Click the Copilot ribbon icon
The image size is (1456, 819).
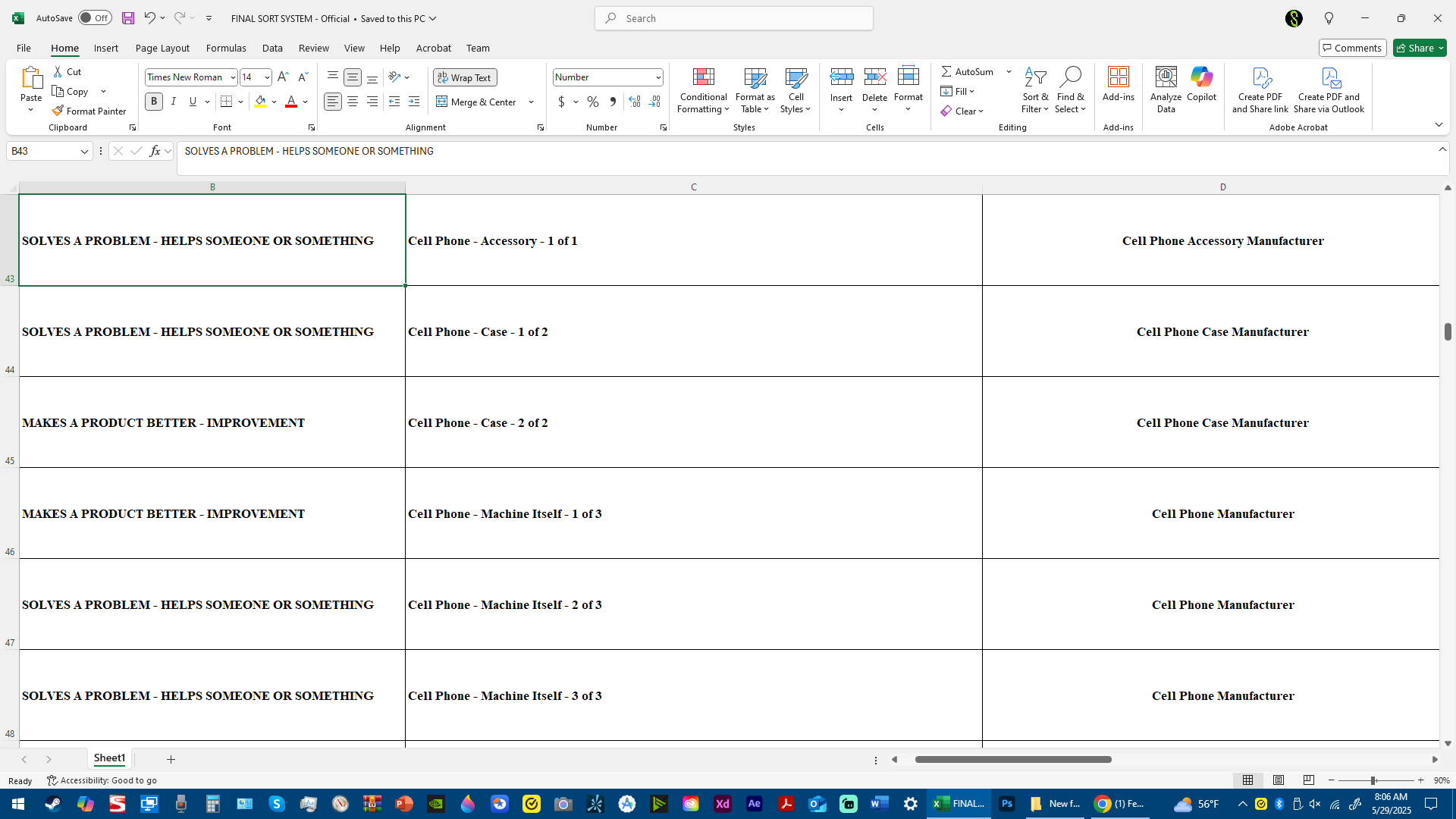[x=1201, y=77]
